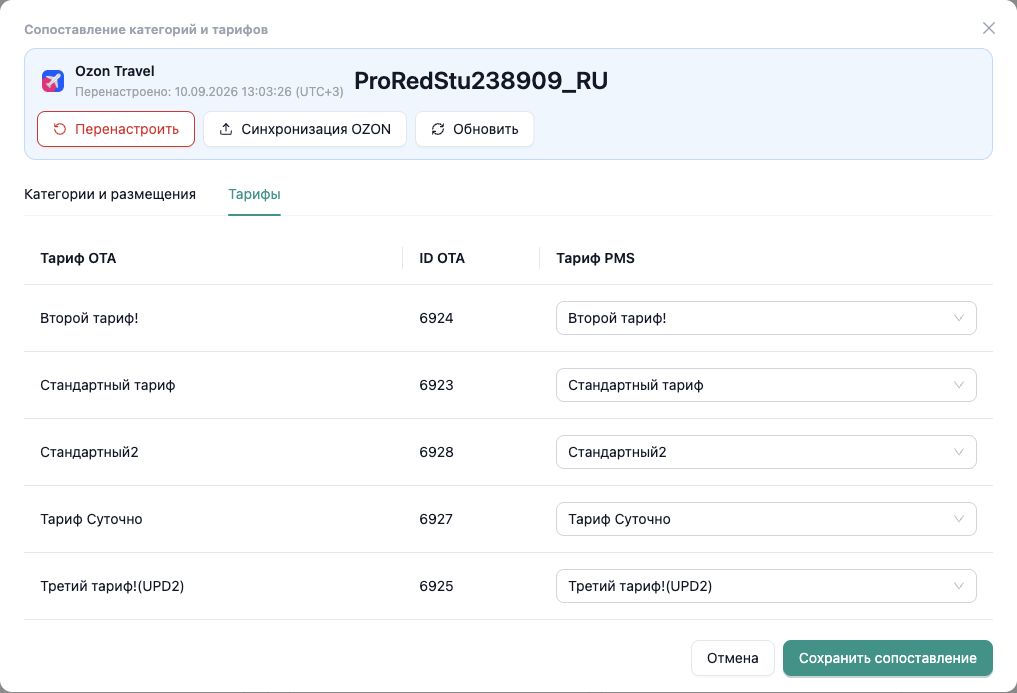The height and width of the screenshot is (693, 1017).
Task: Close the dialog with the X icon
Action: [x=988, y=28]
